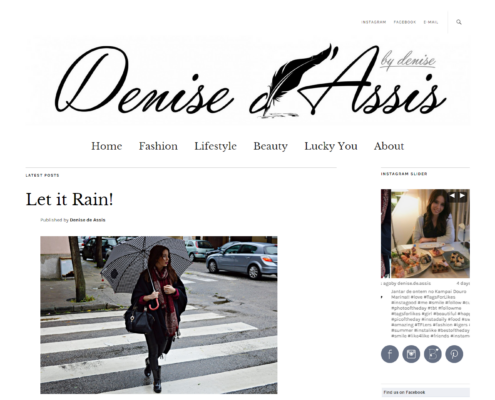This screenshot has height=400, width=495.
Task: Show next Instagram slider photo
Action: point(462,196)
